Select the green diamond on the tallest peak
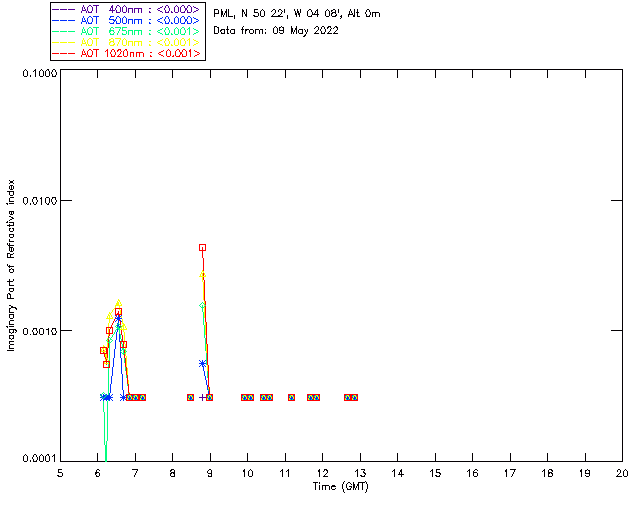 [x=202, y=305]
